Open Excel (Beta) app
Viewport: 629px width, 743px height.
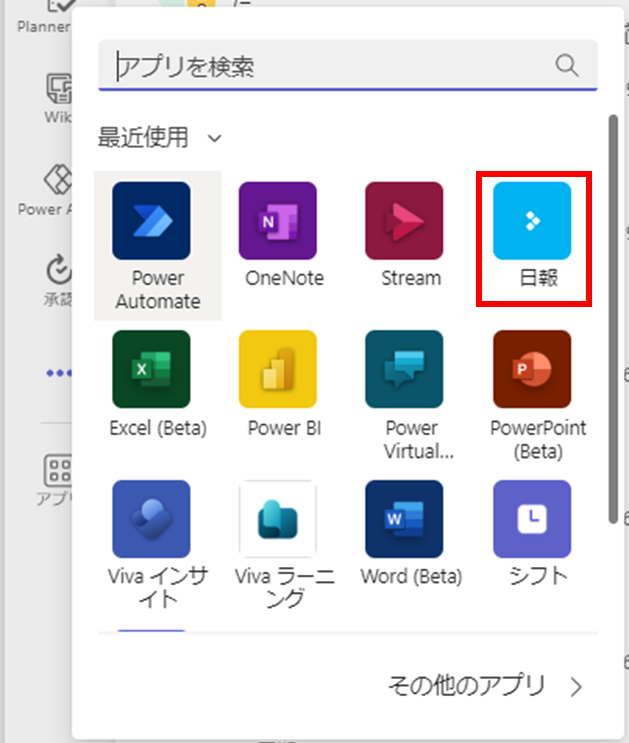point(152,370)
